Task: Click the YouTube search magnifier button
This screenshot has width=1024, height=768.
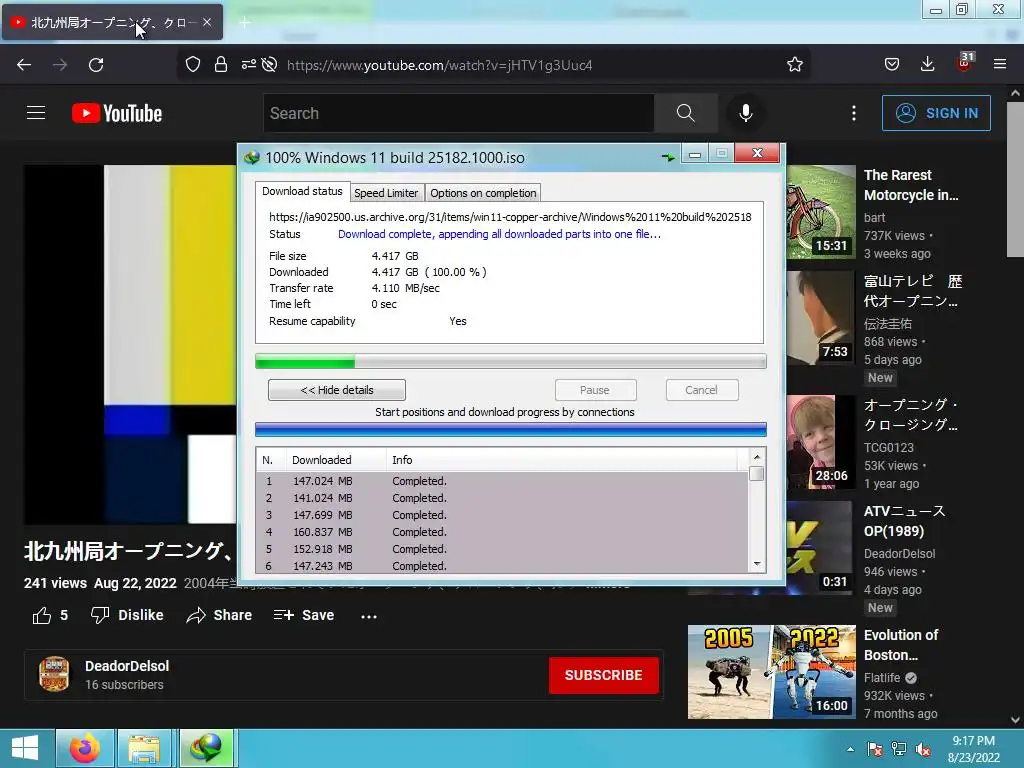Action: pyautogui.click(x=686, y=113)
